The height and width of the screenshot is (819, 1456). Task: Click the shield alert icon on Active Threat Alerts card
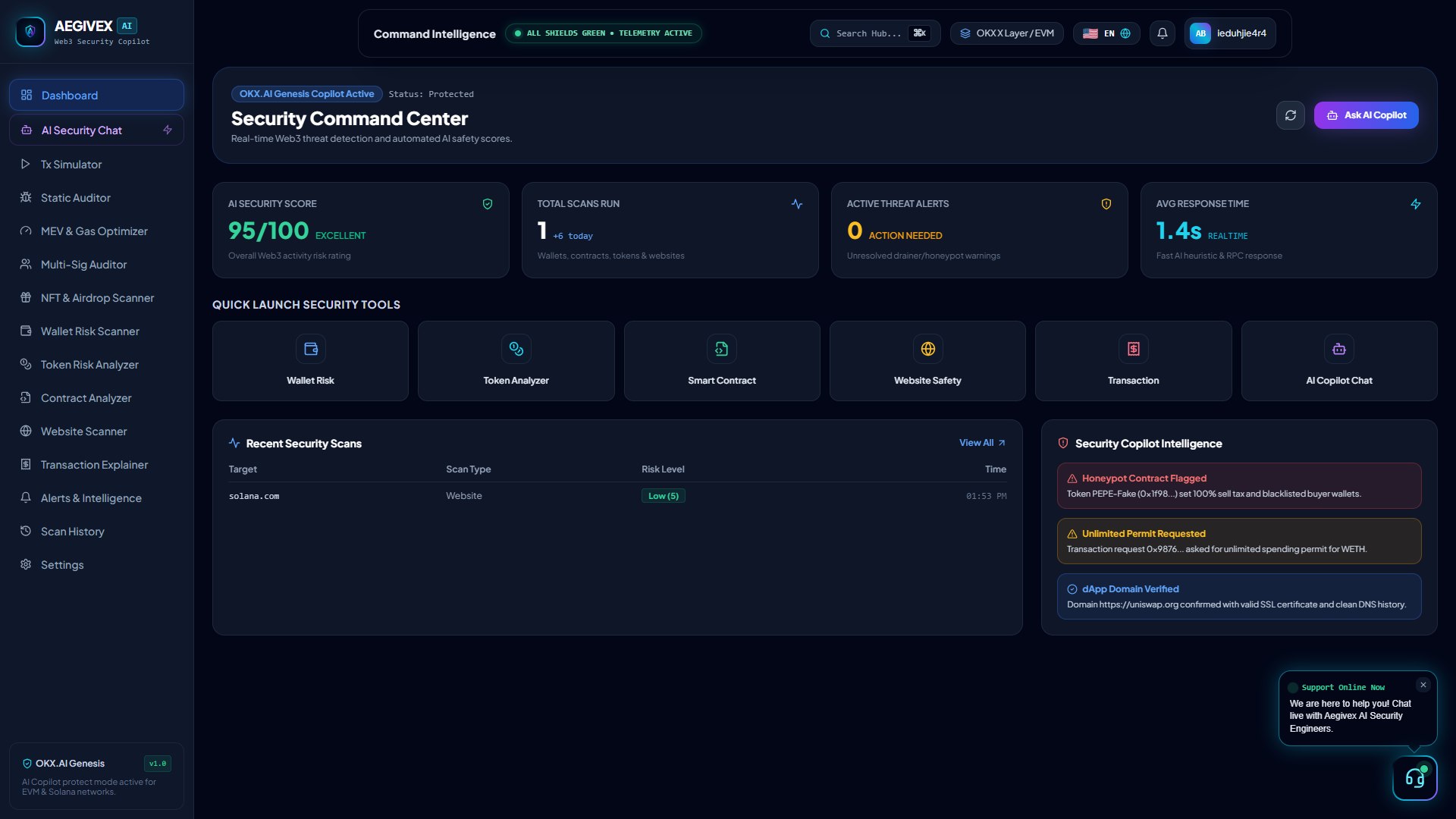pos(1106,204)
